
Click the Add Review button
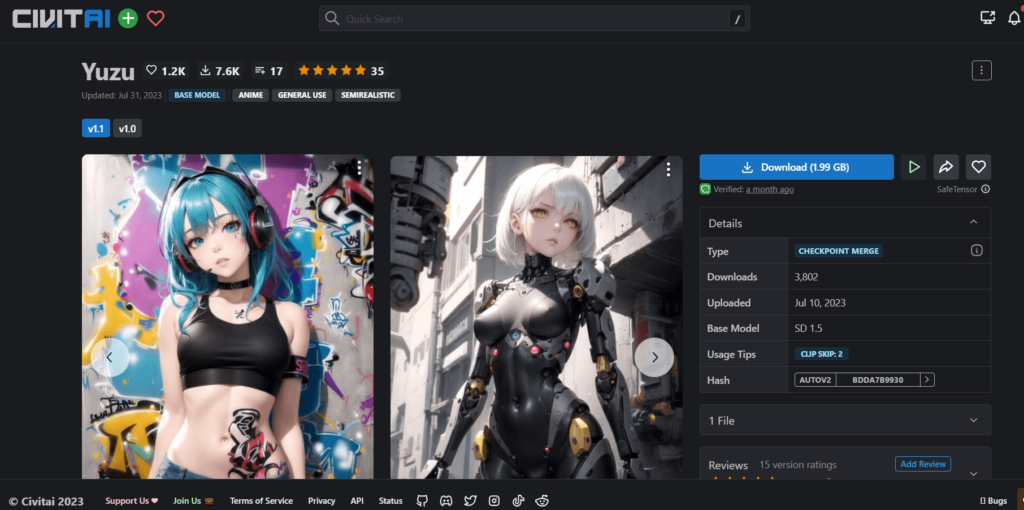pyautogui.click(x=922, y=464)
